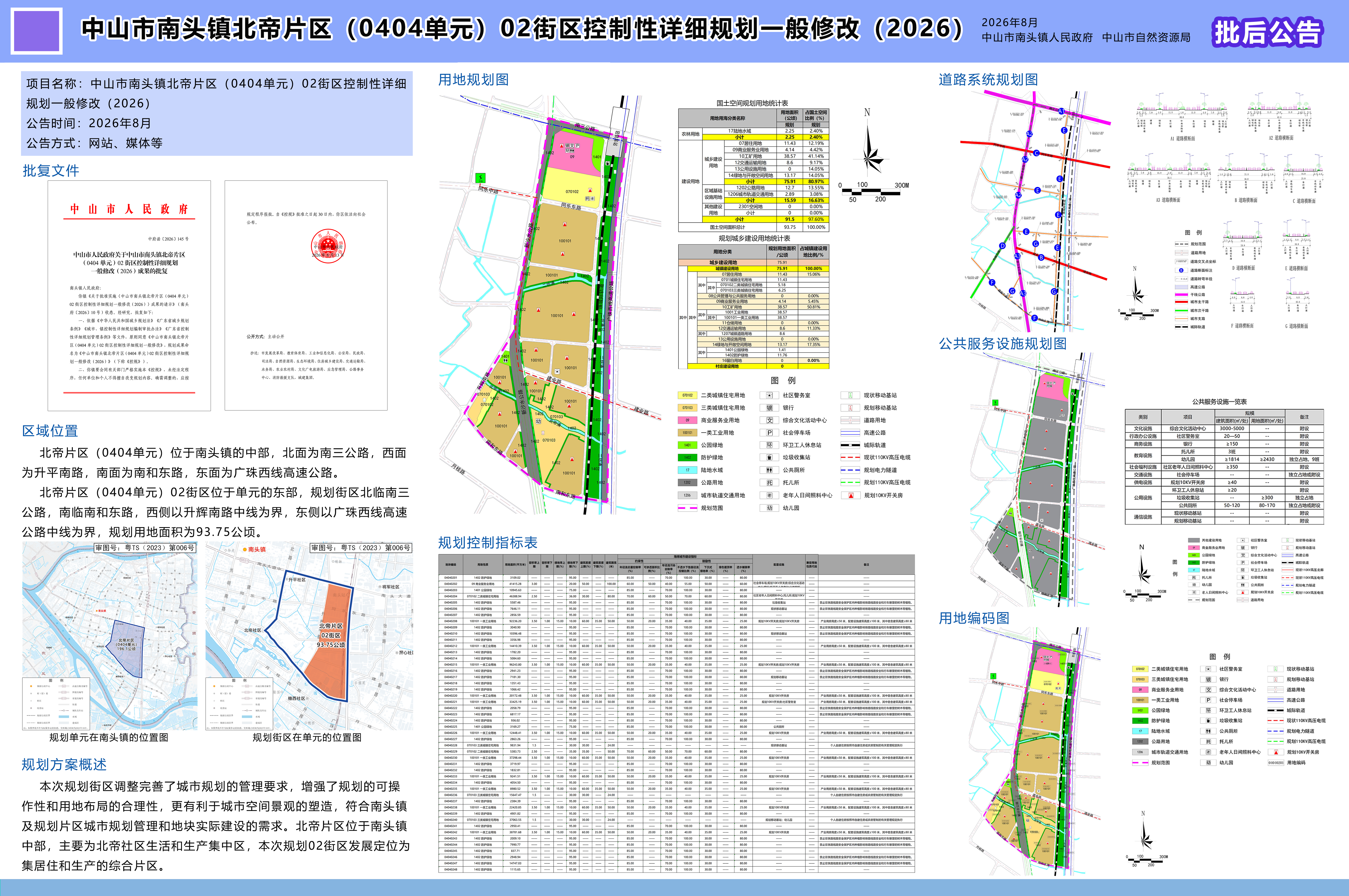Click the 规划控制指标表 section heading

click(488, 543)
